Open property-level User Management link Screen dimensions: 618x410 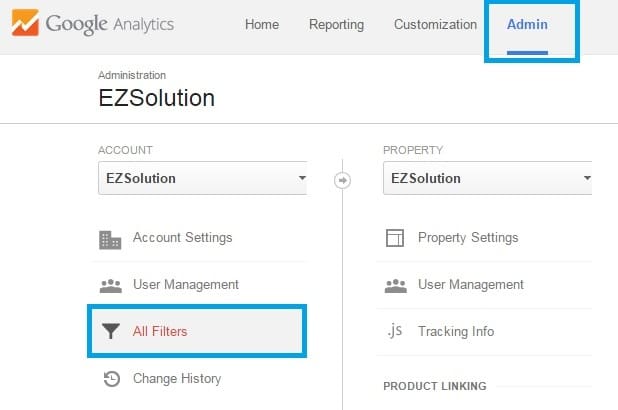tap(471, 285)
